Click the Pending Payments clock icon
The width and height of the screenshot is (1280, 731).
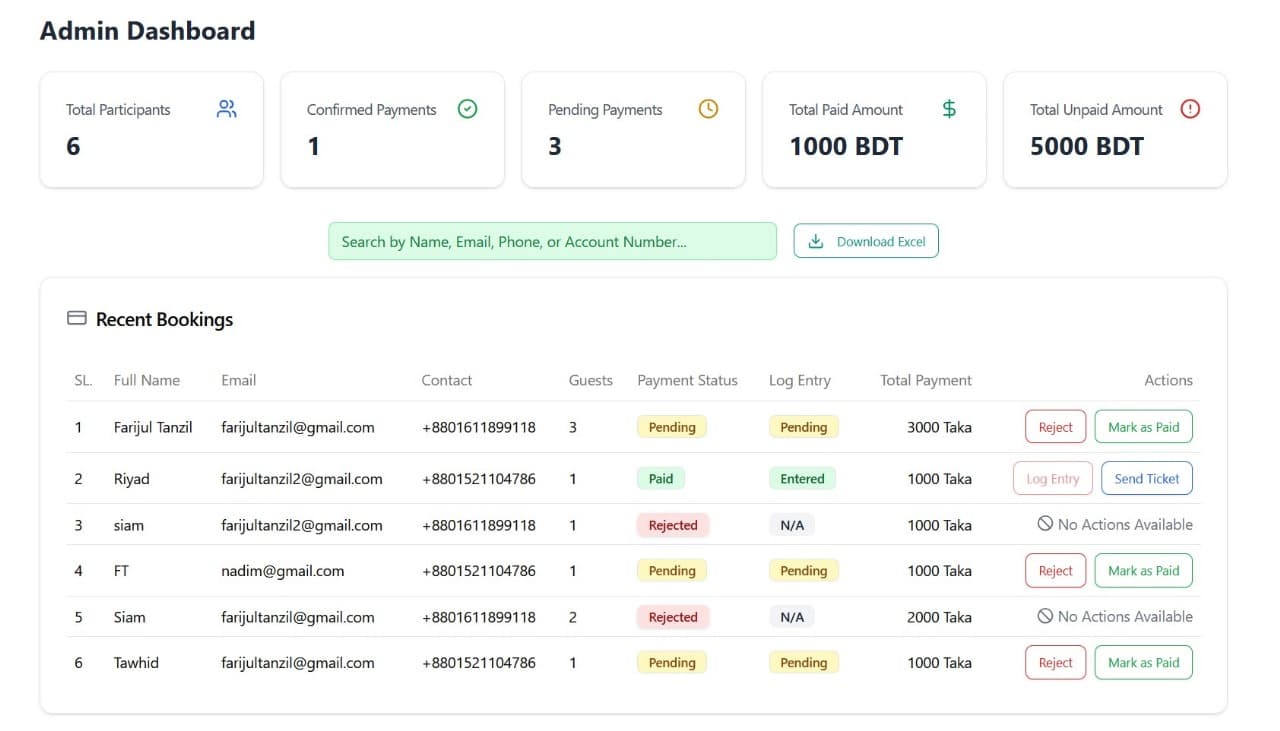(x=708, y=109)
